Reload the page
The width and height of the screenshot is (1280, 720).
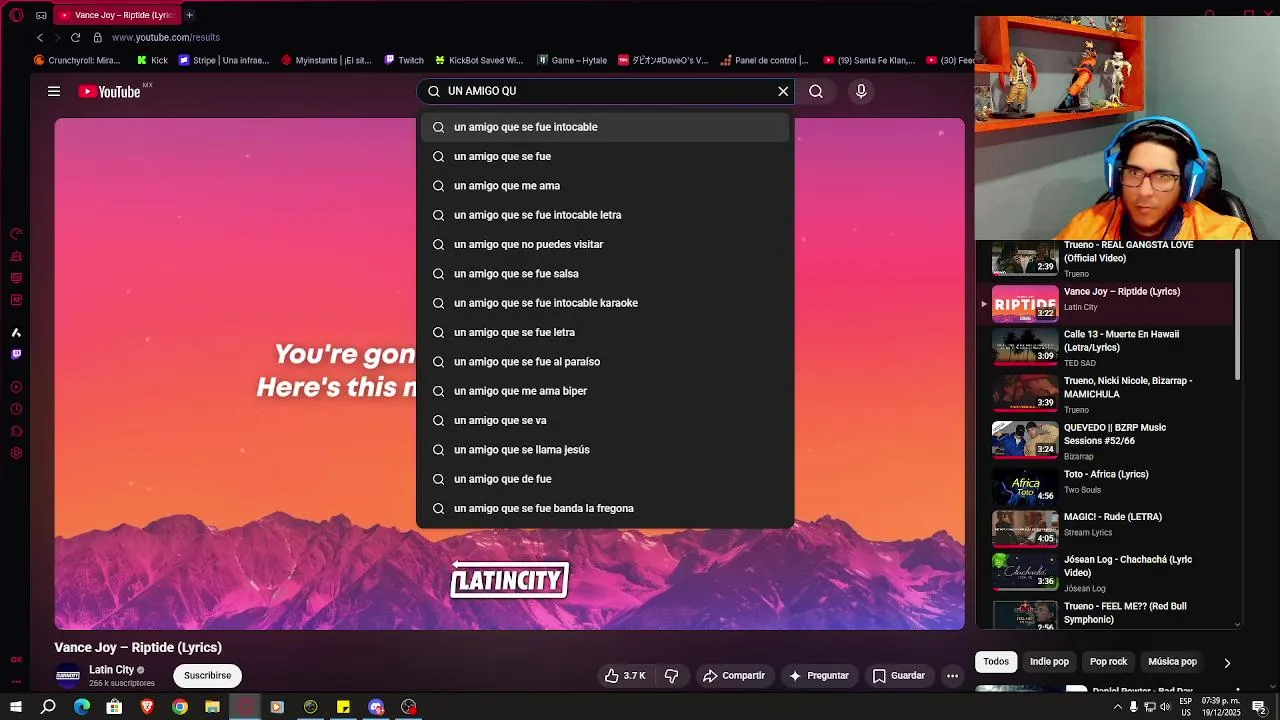point(75,37)
